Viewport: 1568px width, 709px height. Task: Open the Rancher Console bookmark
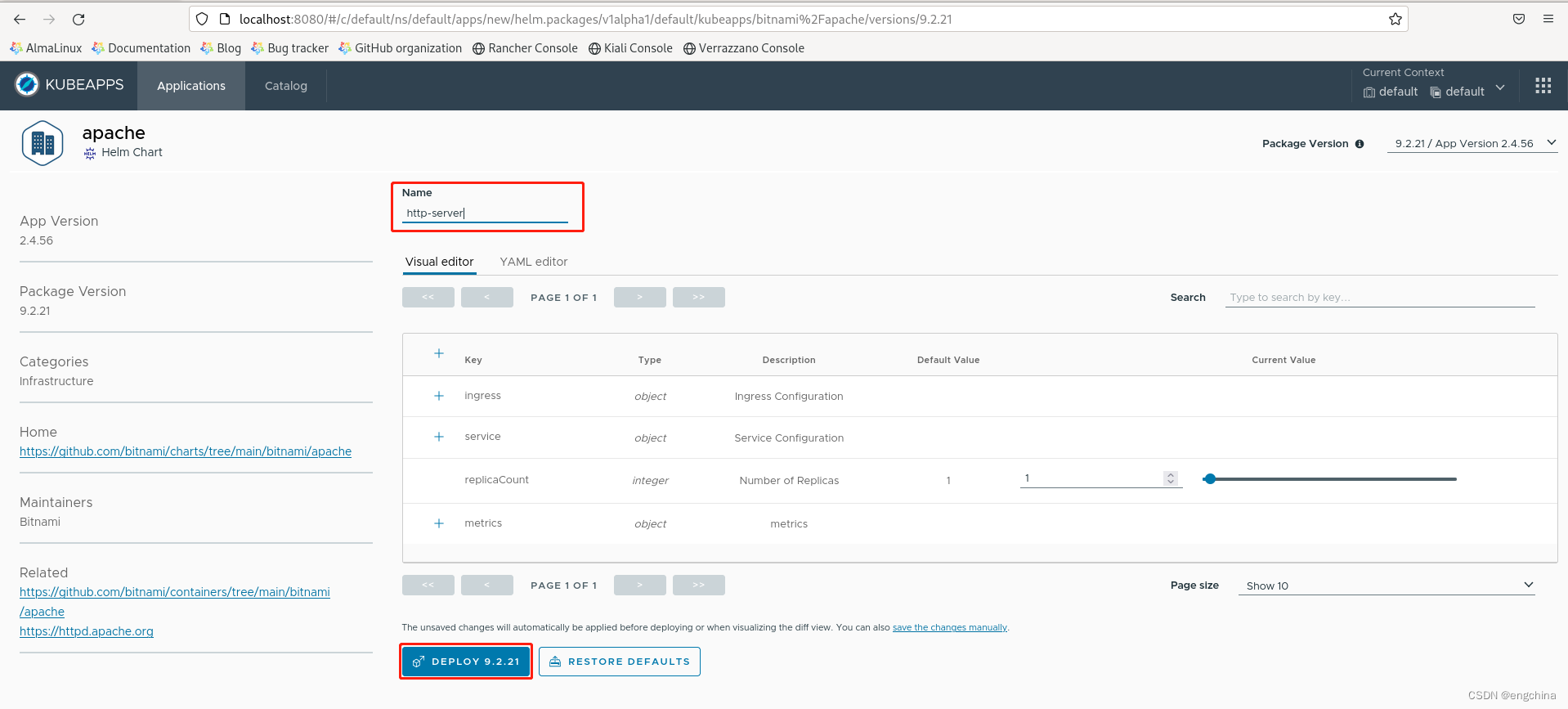click(525, 48)
